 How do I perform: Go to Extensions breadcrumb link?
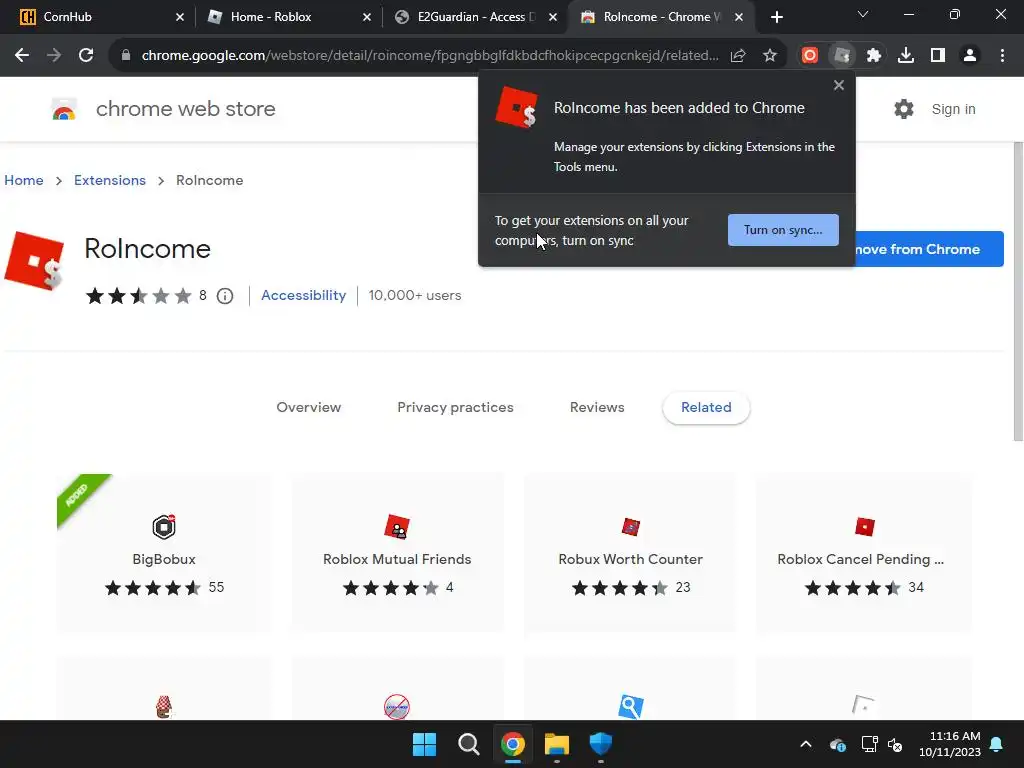[x=110, y=180]
